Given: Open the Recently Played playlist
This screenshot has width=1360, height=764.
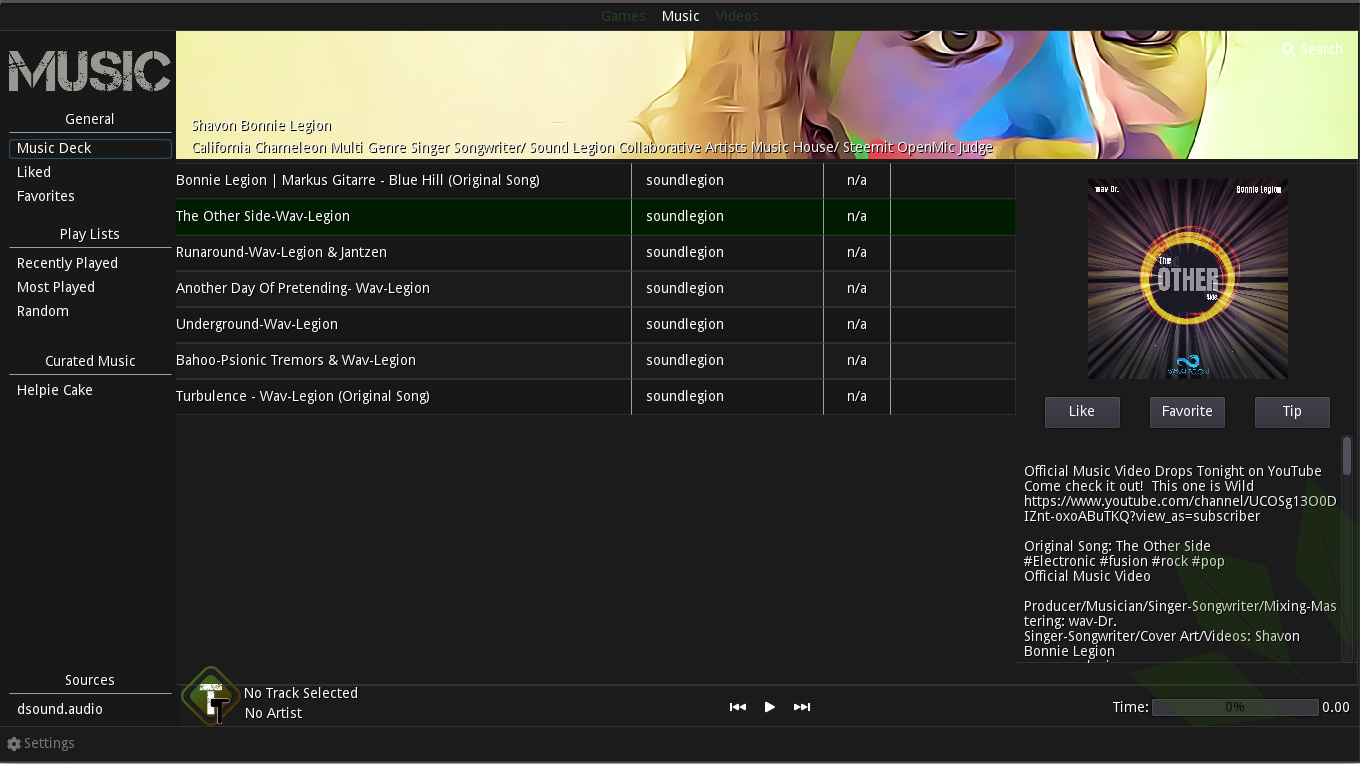Looking at the screenshot, I should tap(67, 263).
